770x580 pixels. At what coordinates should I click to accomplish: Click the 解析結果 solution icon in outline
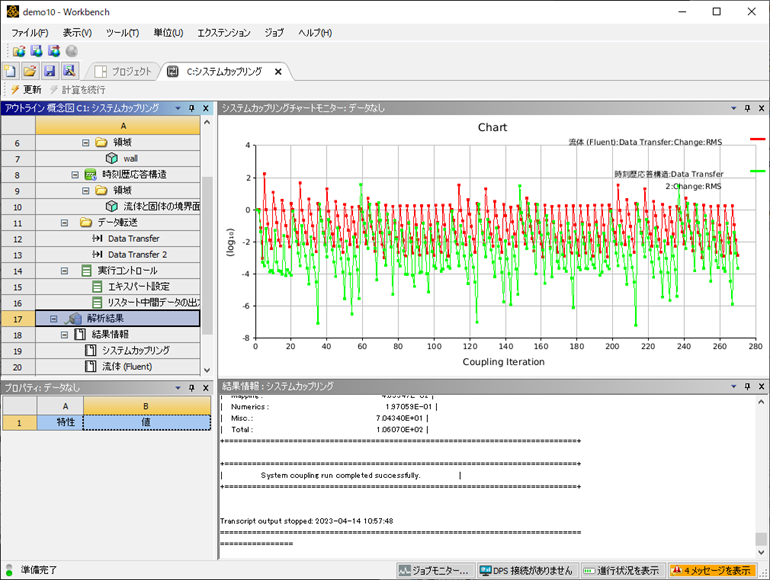click(74, 318)
